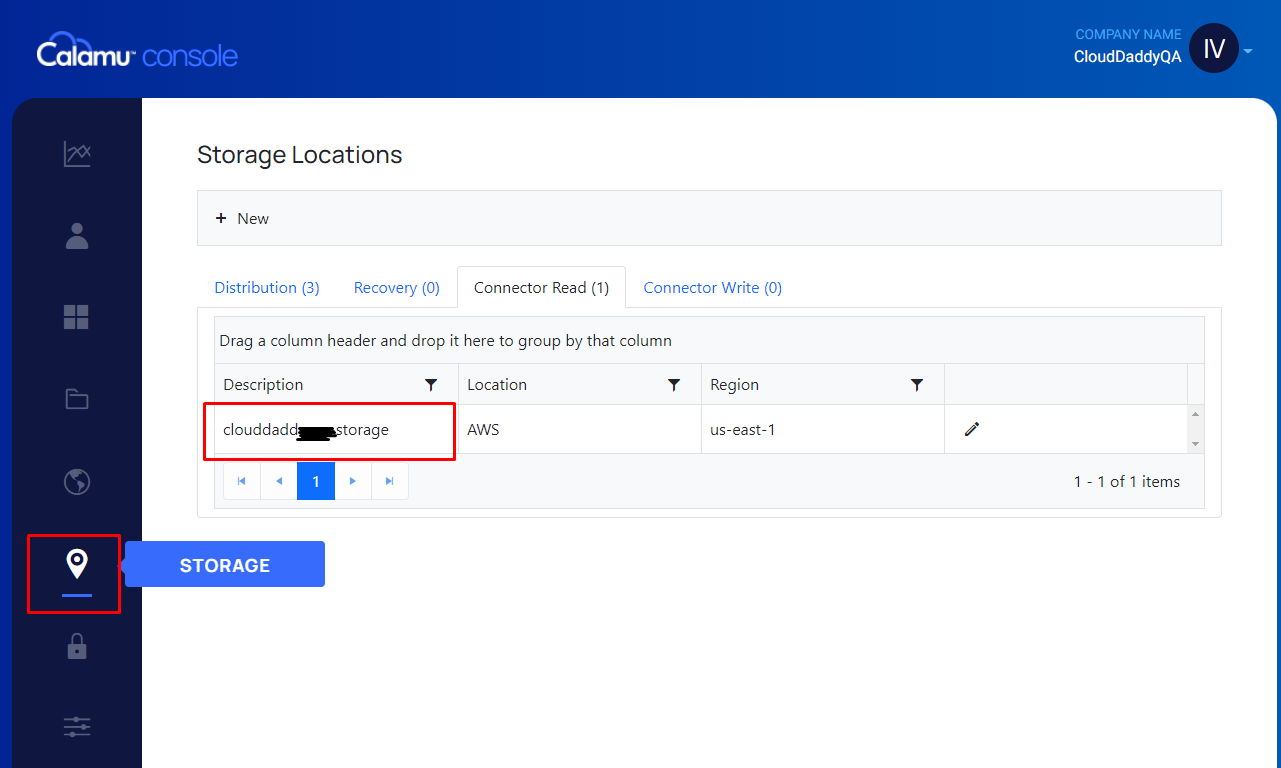Image resolution: width=1281 pixels, height=768 pixels.
Task: Click the IV user avatar
Action: pos(1214,49)
